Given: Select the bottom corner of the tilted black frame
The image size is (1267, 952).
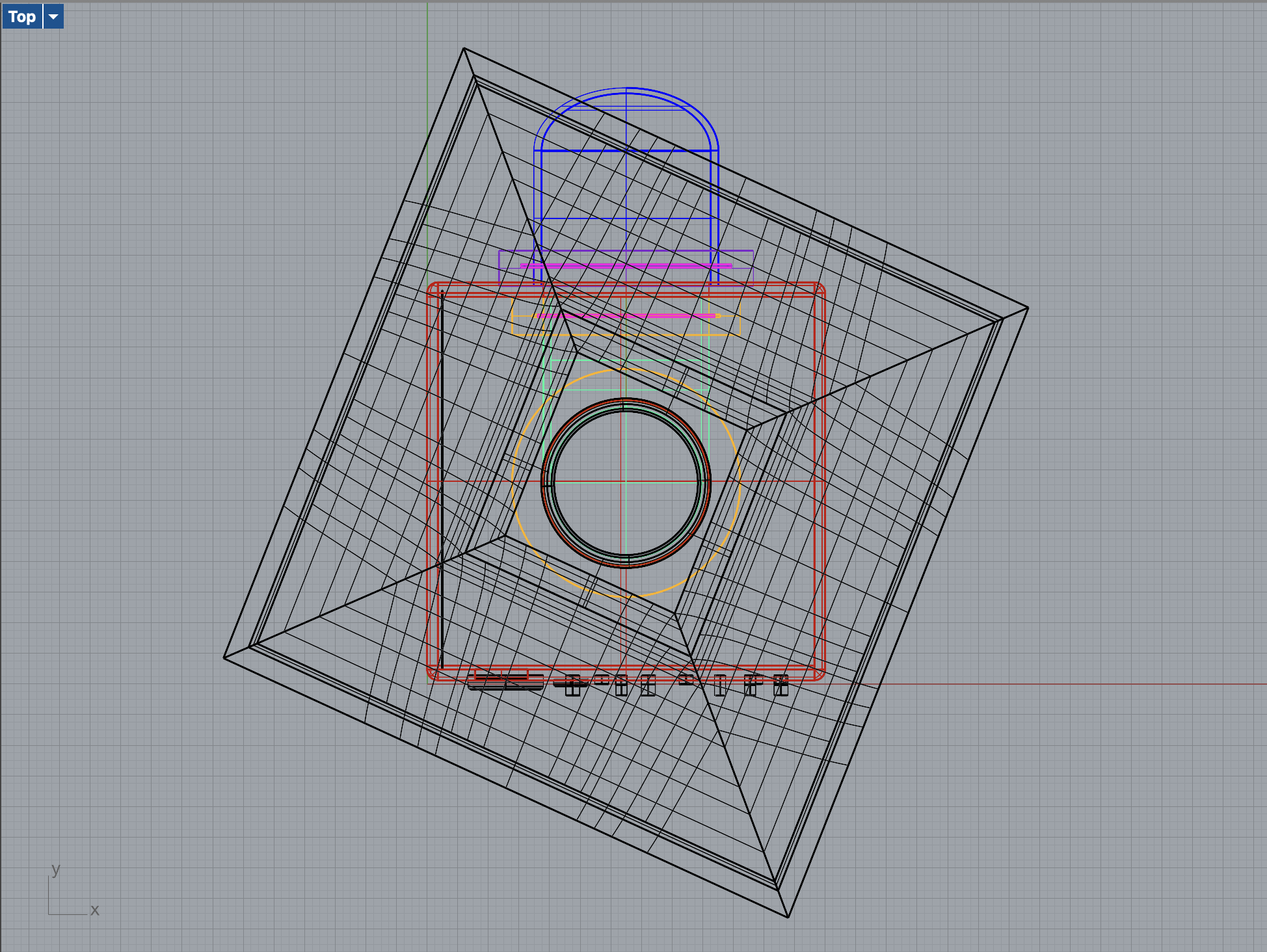Looking at the screenshot, I should tap(788, 917).
